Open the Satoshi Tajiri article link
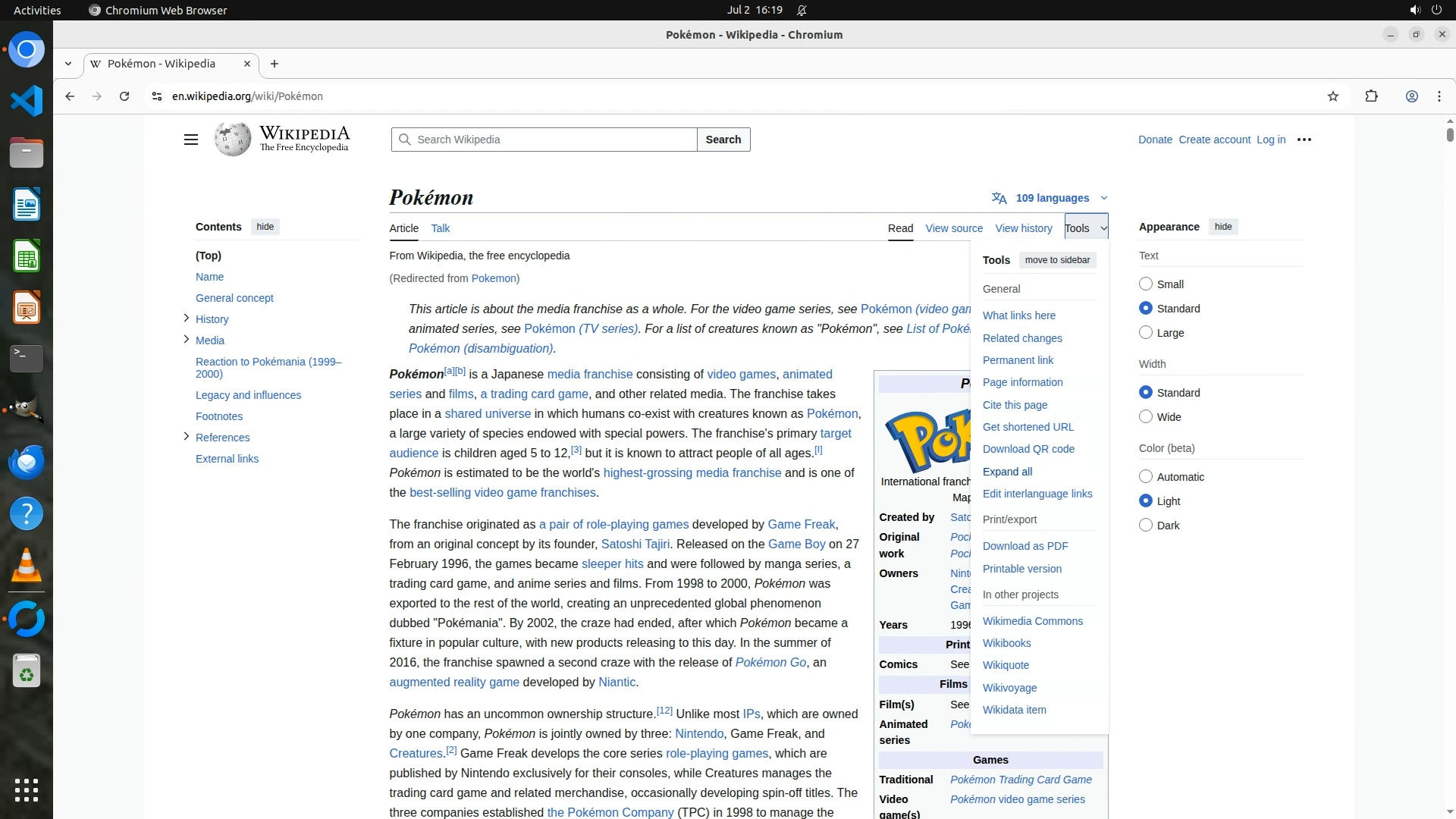 [x=635, y=544]
